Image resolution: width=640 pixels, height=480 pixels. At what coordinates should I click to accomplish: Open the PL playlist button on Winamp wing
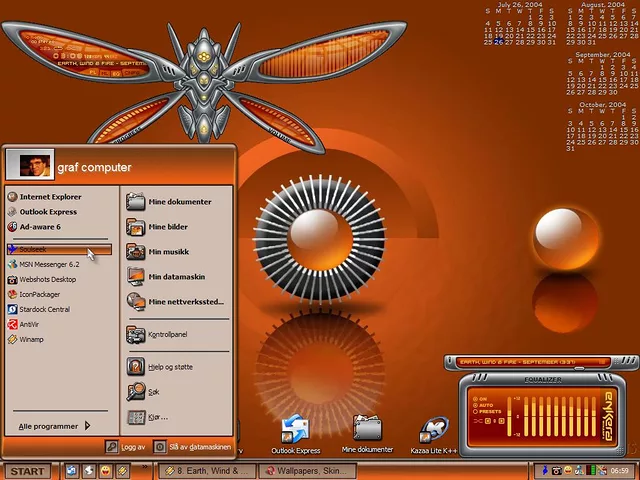coord(93,72)
